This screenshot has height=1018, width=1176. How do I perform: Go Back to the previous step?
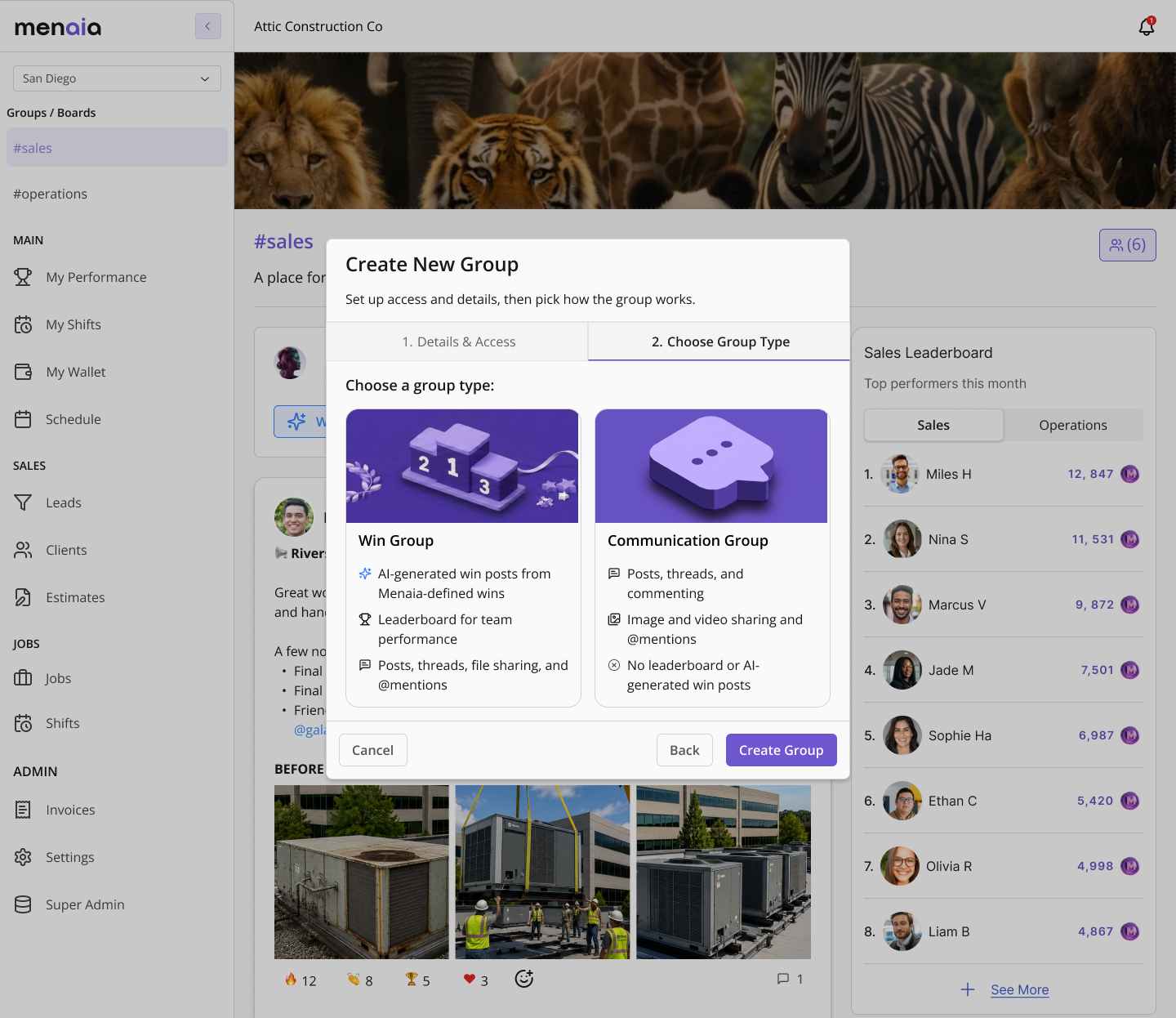pyautogui.click(x=684, y=750)
